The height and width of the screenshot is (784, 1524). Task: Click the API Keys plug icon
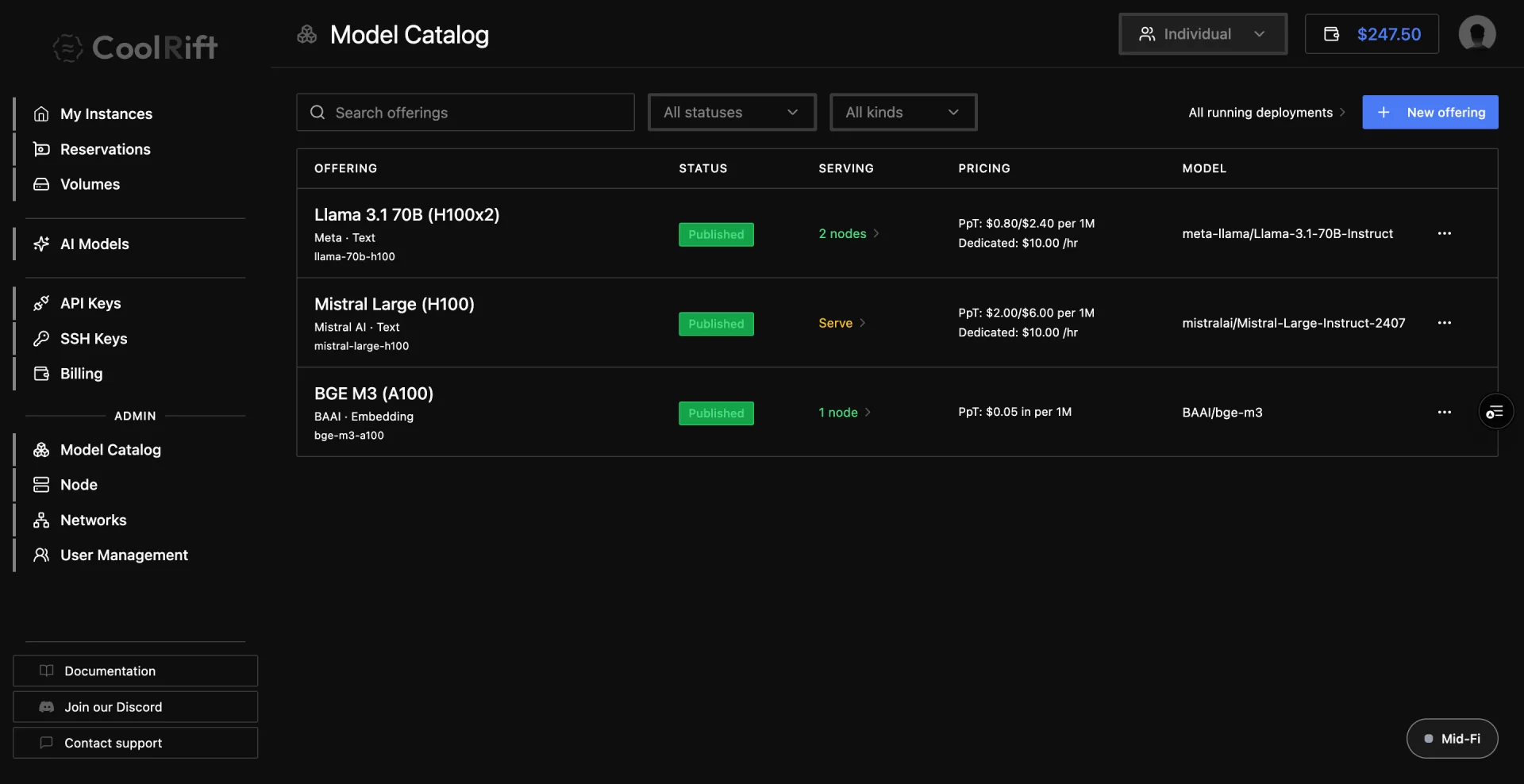click(41, 303)
